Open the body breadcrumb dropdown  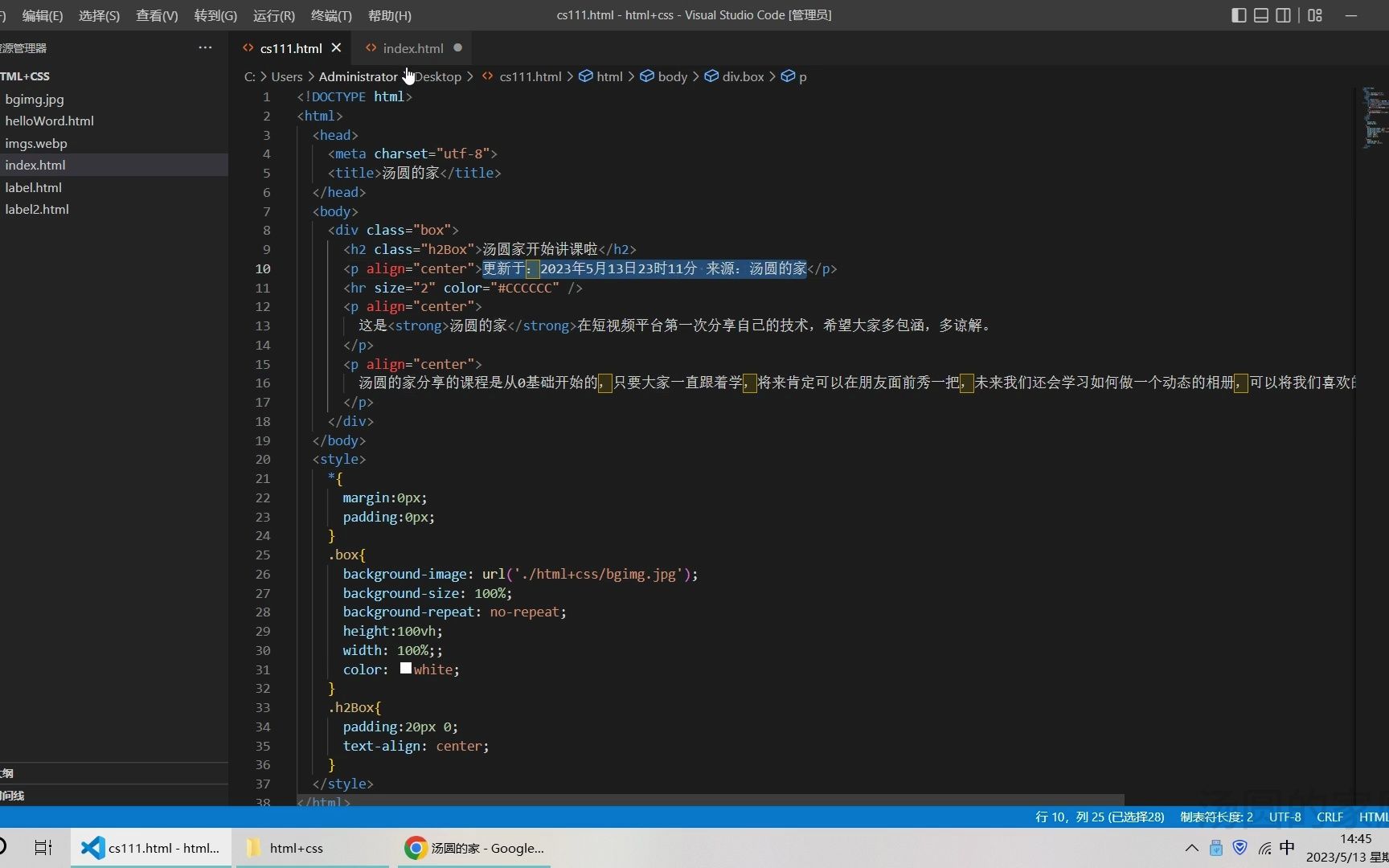pyautogui.click(x=673, y=76)
